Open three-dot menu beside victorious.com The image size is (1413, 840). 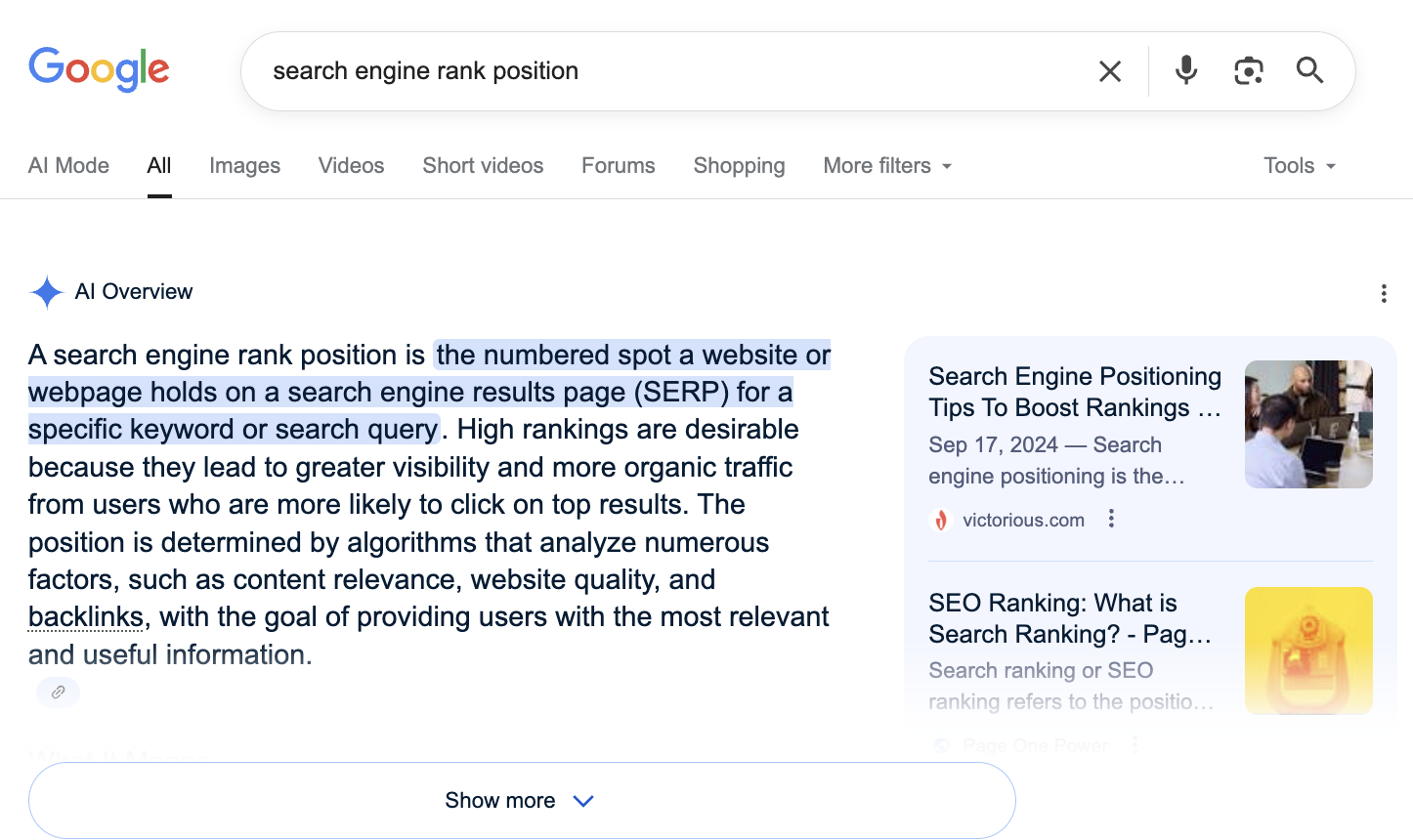pos(1111,519)
